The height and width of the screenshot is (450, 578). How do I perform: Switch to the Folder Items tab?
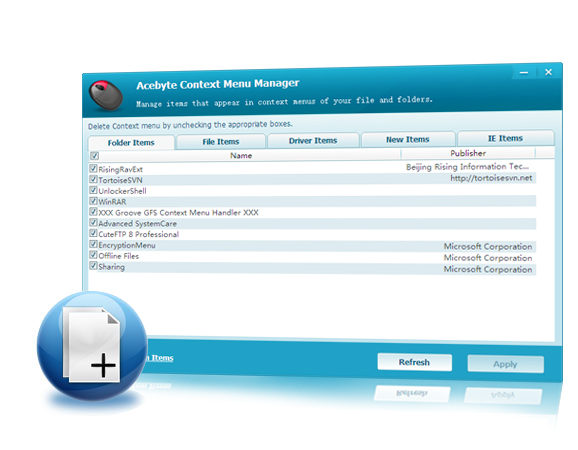[131, 143]
